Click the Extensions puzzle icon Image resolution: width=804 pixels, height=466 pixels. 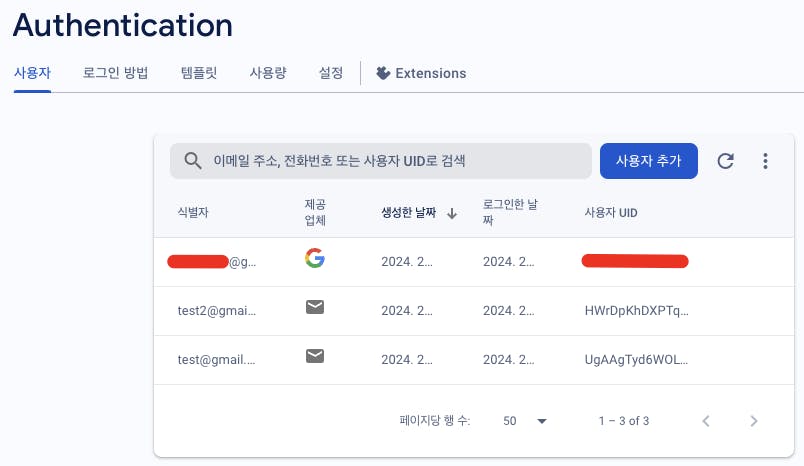[383, 73]
